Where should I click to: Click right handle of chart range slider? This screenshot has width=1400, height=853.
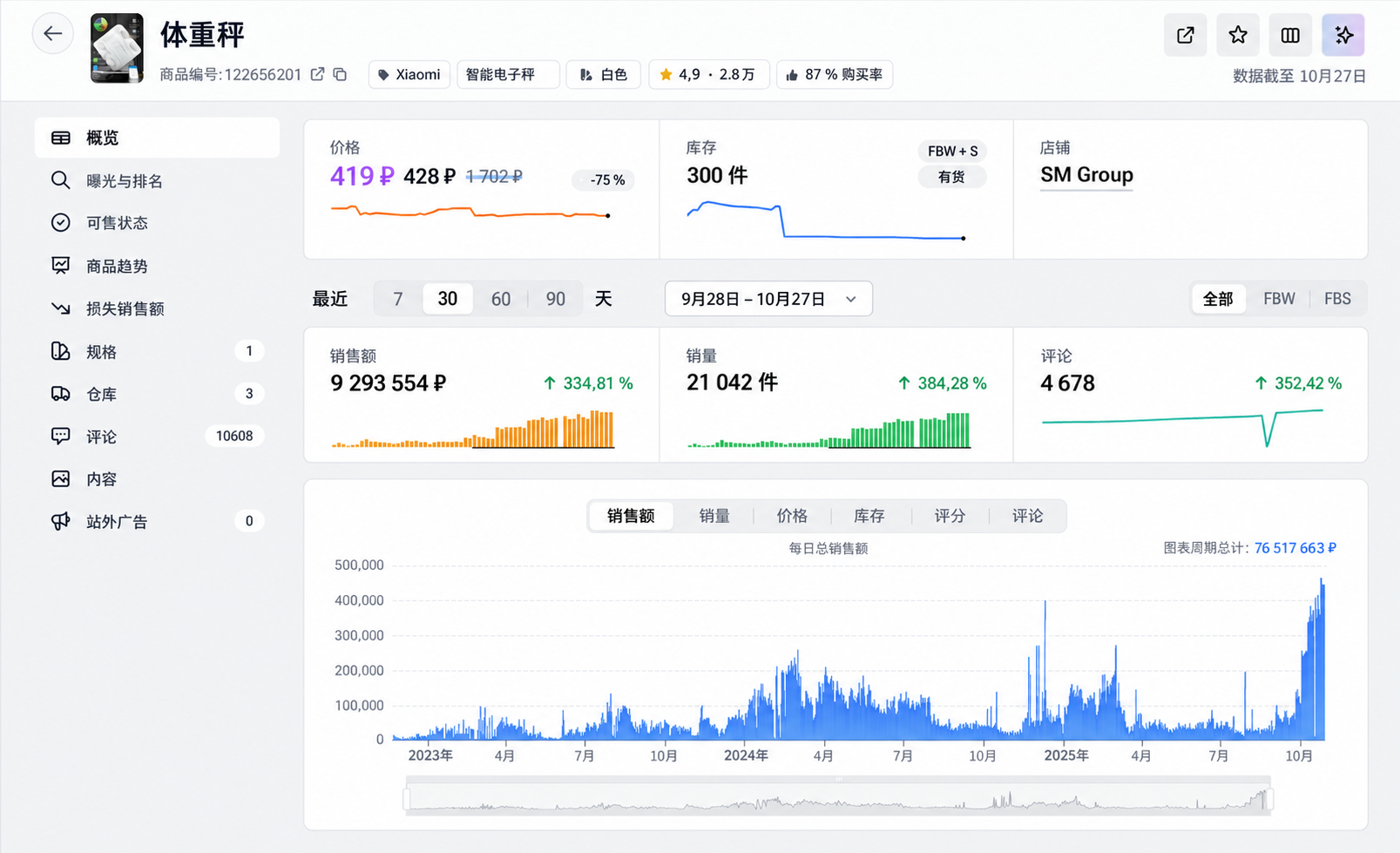pos(1269,799)
